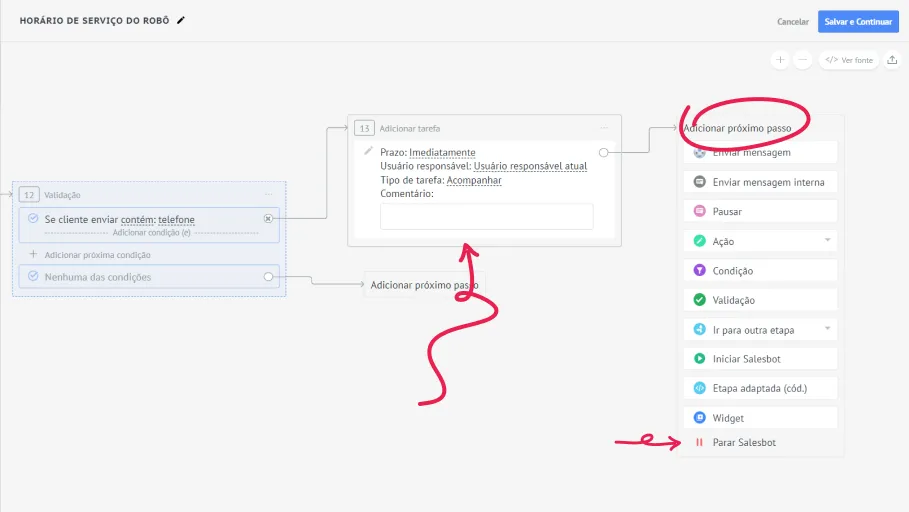Click the 'Cancelar' link
Screen dimensions: 909x512
[x=792, y=21]
